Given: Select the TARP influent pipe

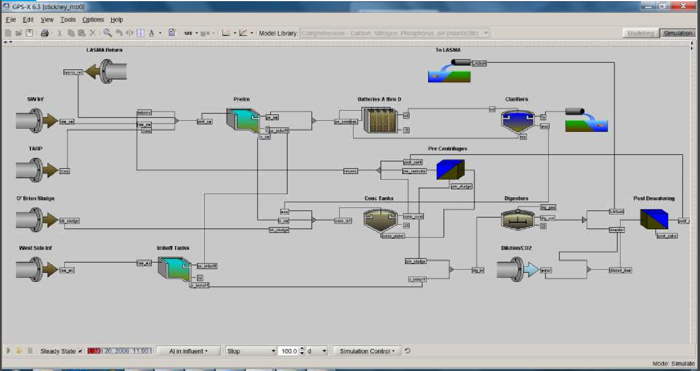Looking at the screenshot, I should [37, 170].
